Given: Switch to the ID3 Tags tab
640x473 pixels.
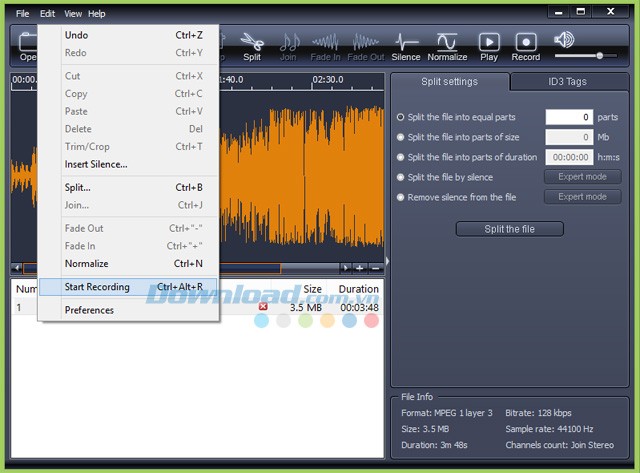Looking at the screenshot, I should (567, 82).
